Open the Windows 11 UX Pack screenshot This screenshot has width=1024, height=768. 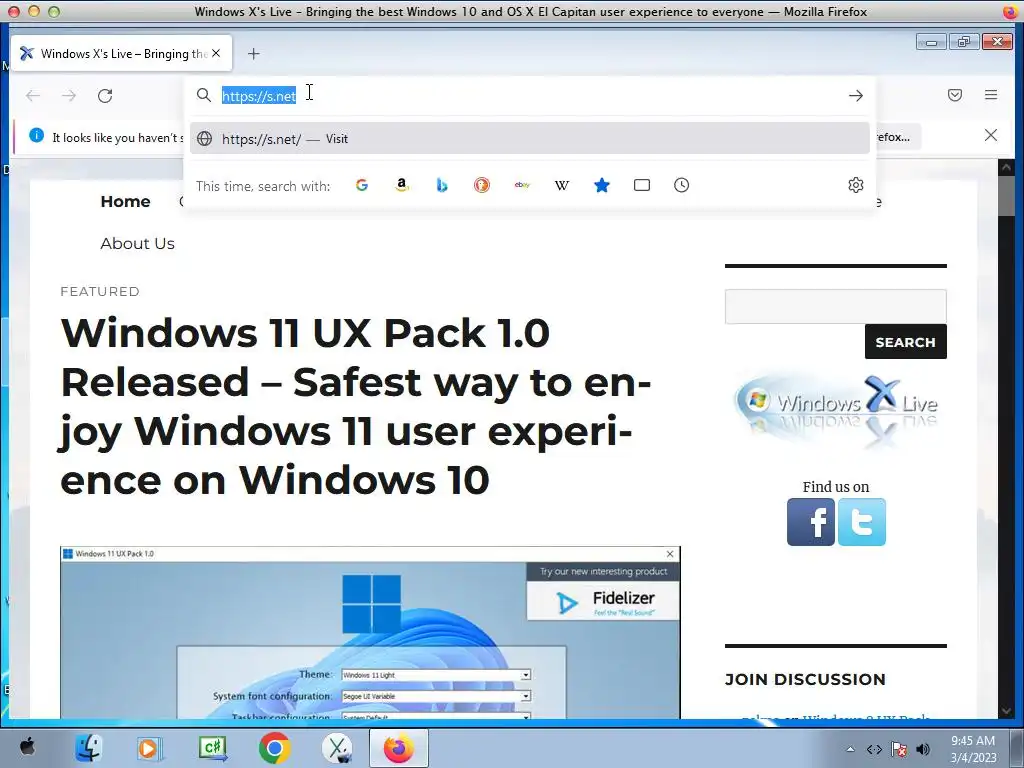[370, 632]
